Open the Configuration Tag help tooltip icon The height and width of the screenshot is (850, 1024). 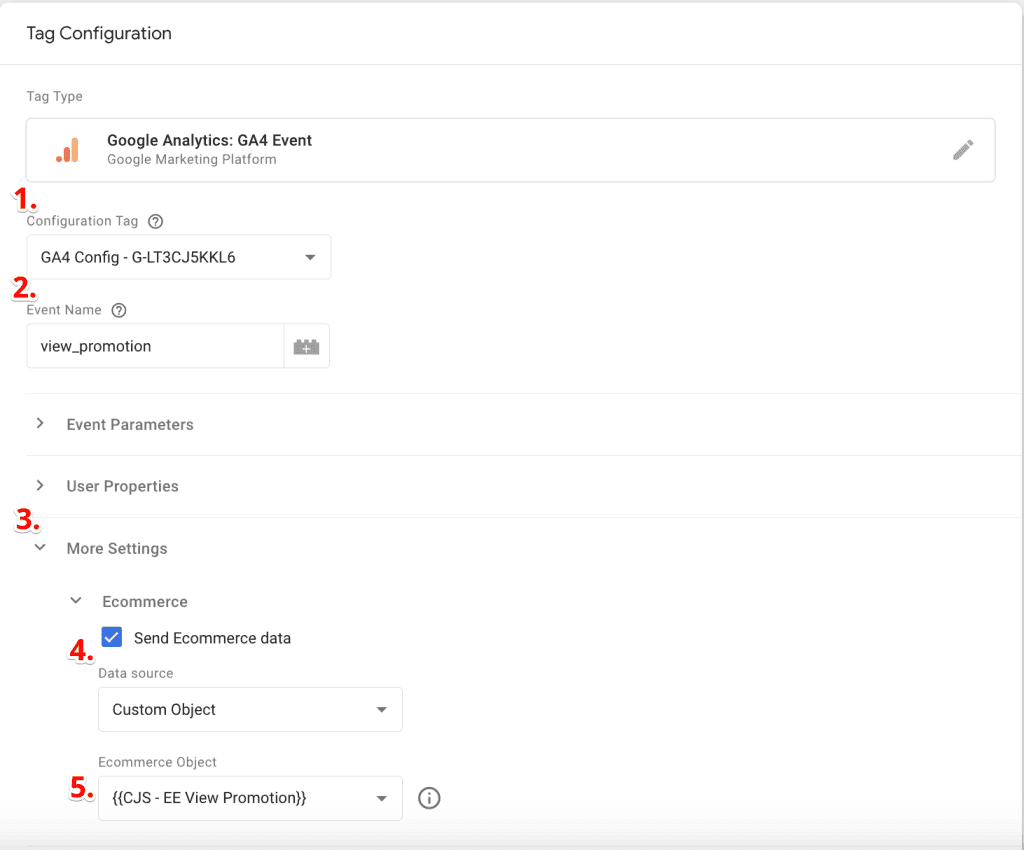coord(155,221)
